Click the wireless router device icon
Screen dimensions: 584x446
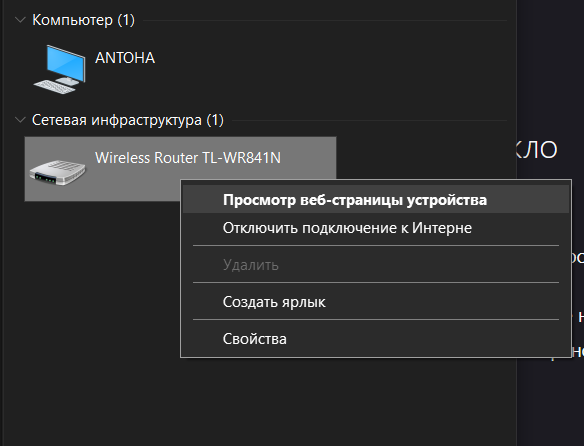[57, 173]
